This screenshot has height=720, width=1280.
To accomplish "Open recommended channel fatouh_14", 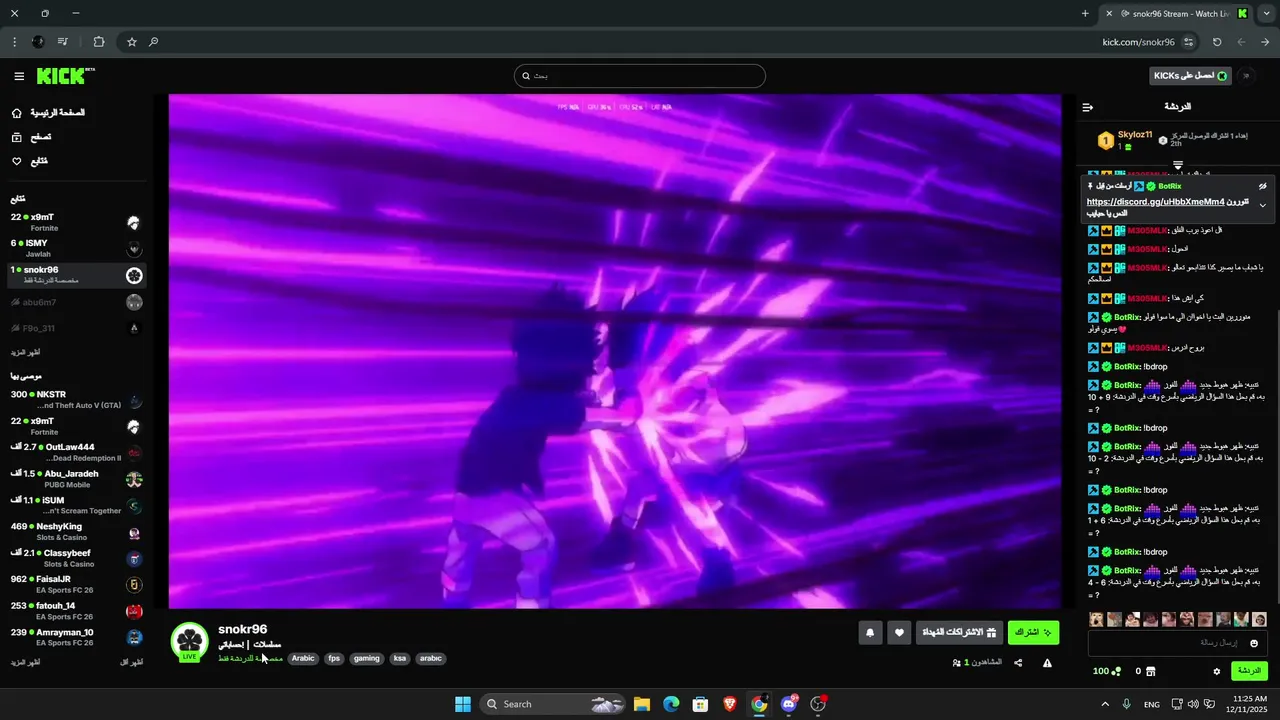I will [76, 610].
